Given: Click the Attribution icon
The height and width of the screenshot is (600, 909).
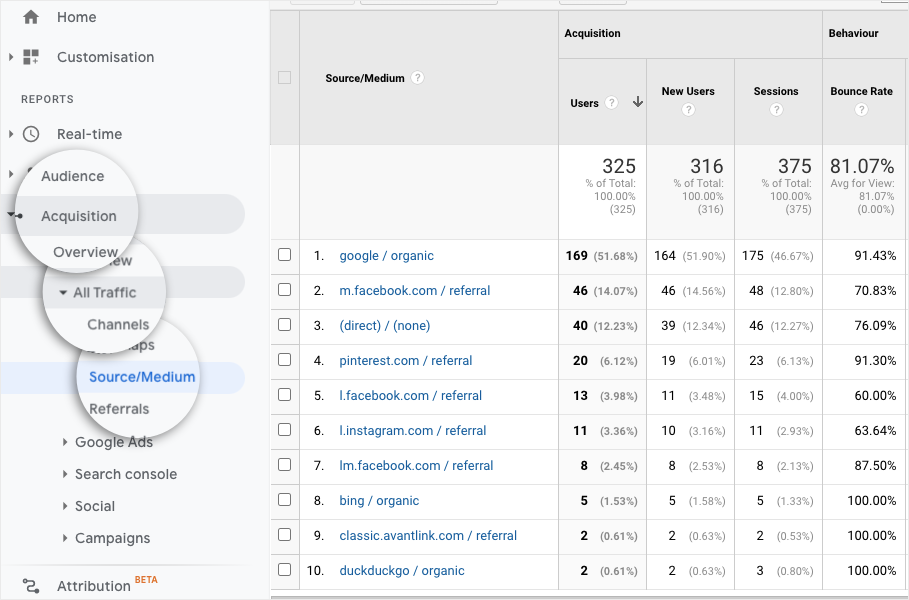Looking at the screenshot, I should click(31, 586).
